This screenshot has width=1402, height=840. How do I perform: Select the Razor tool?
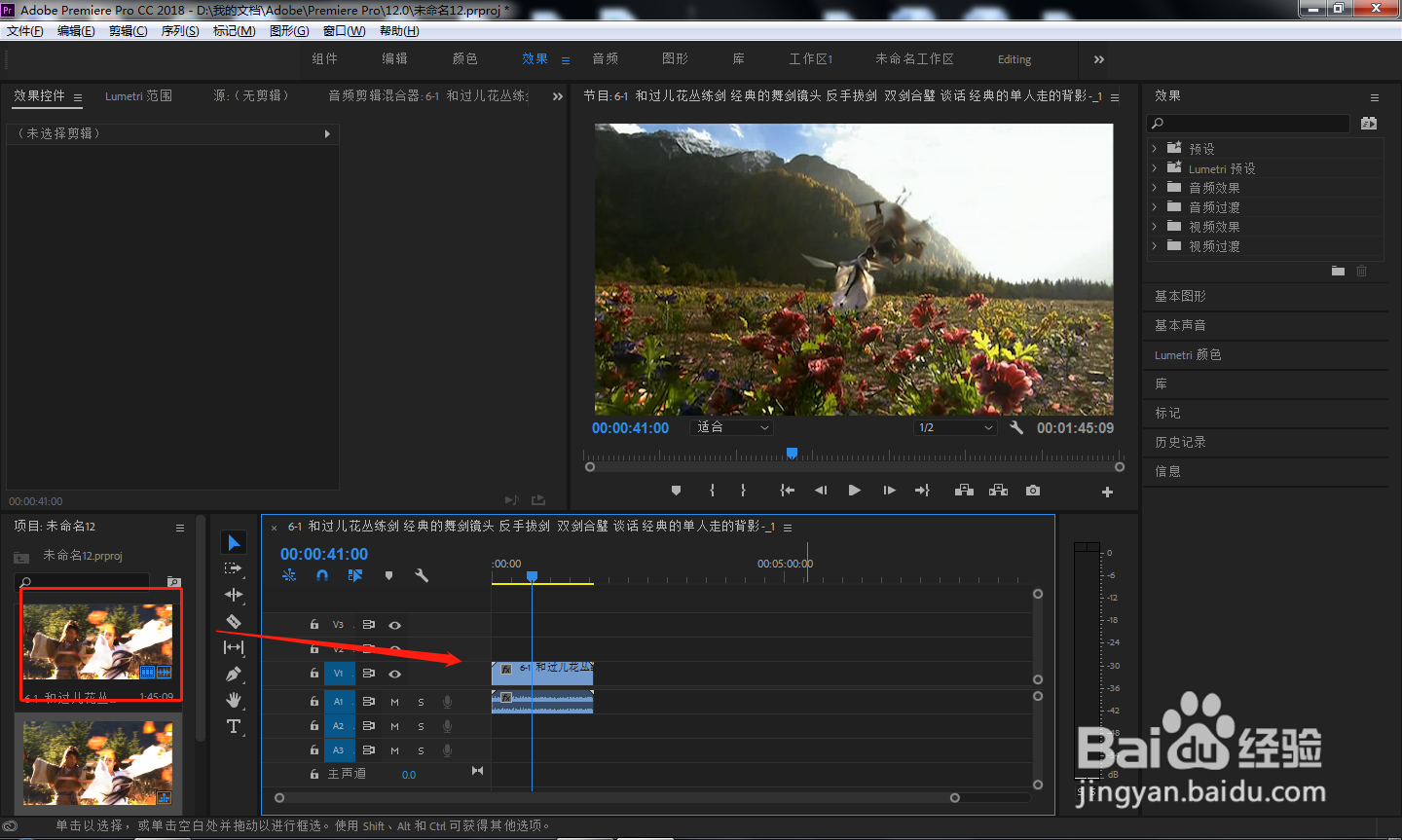pyautogui.click(x=234, y=621)
